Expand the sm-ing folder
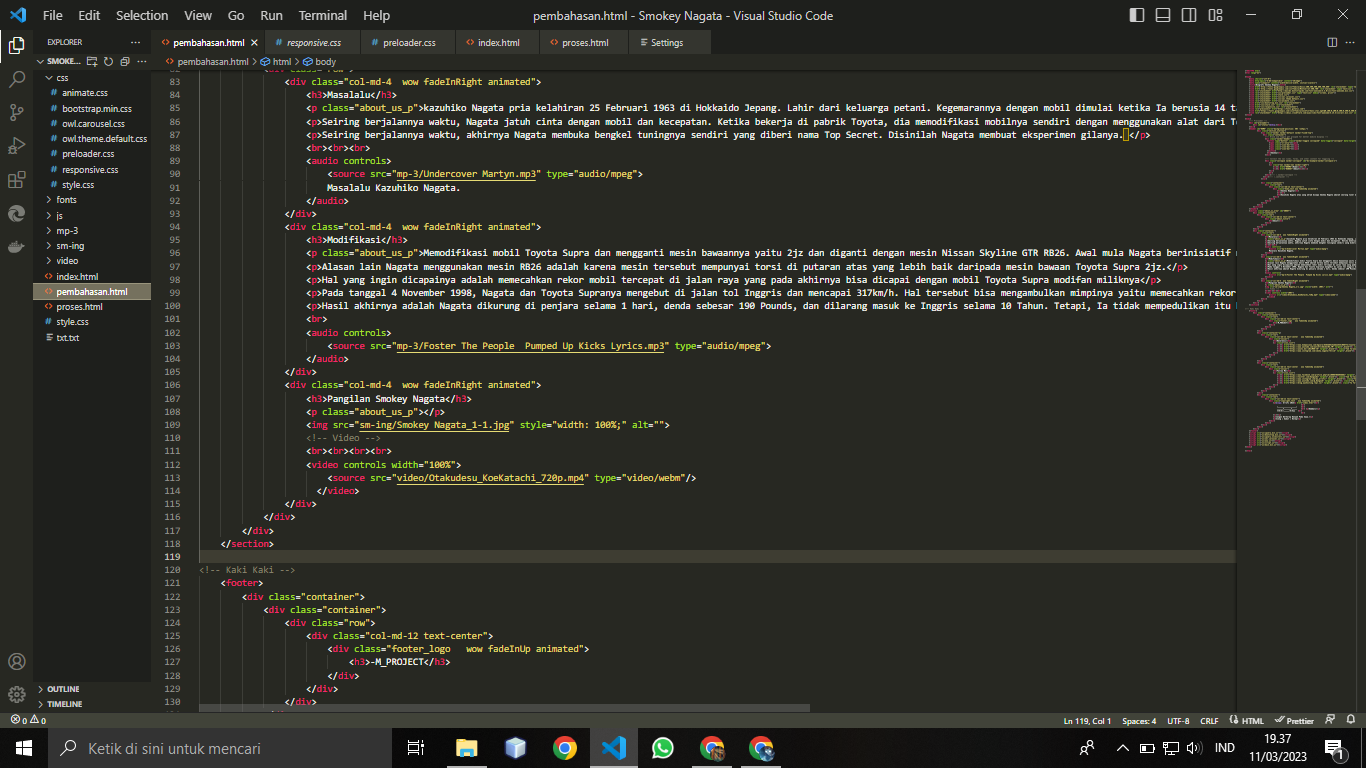 point(92,245)
